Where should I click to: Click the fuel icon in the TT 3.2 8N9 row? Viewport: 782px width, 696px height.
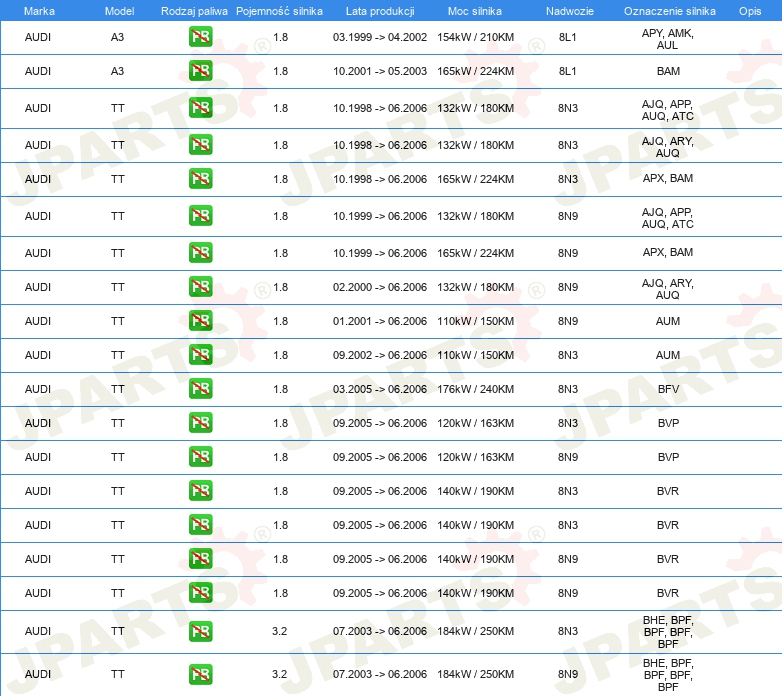(x=200, y=674)
